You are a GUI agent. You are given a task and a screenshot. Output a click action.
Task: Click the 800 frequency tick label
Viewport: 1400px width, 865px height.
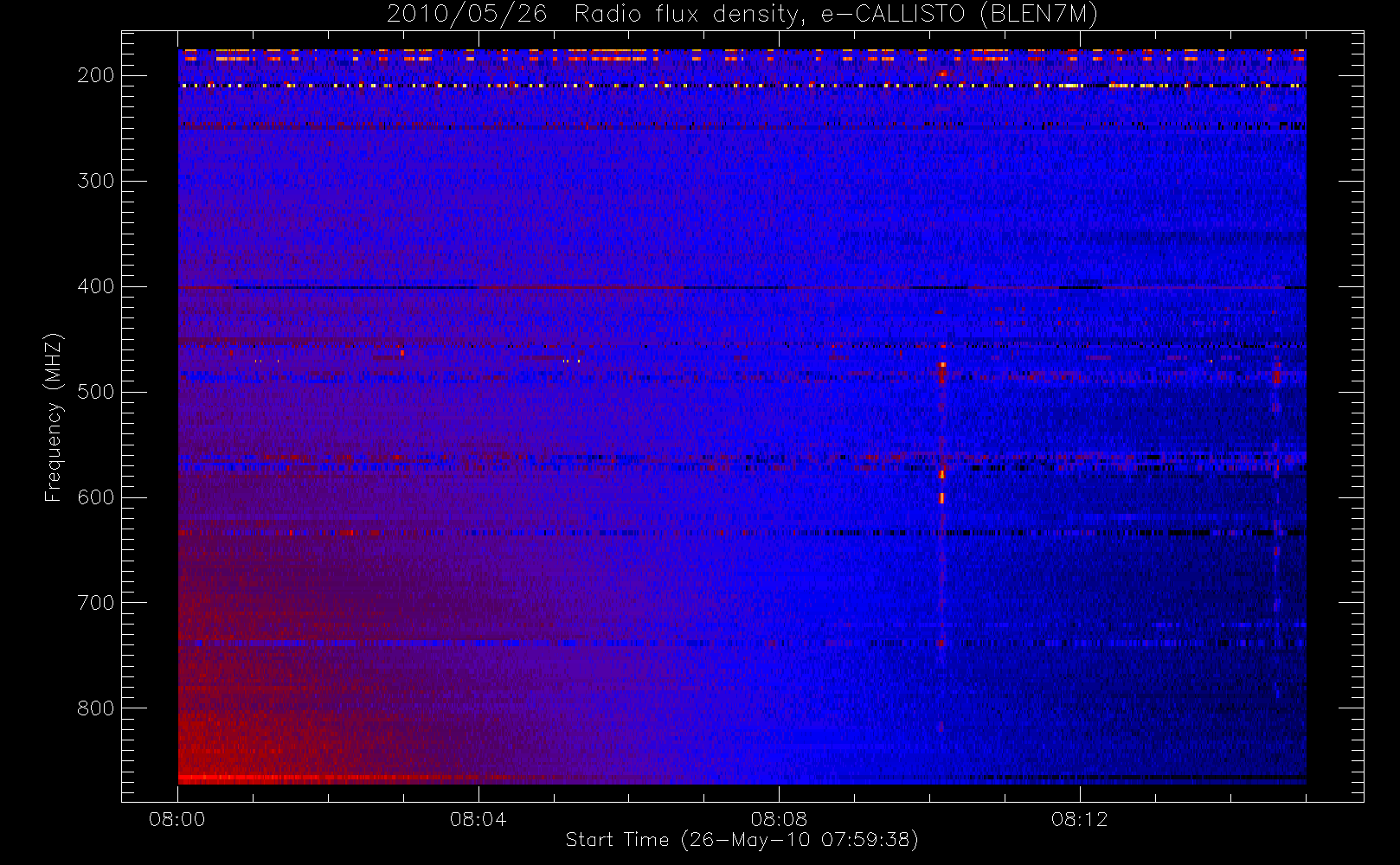click(95, 708)
